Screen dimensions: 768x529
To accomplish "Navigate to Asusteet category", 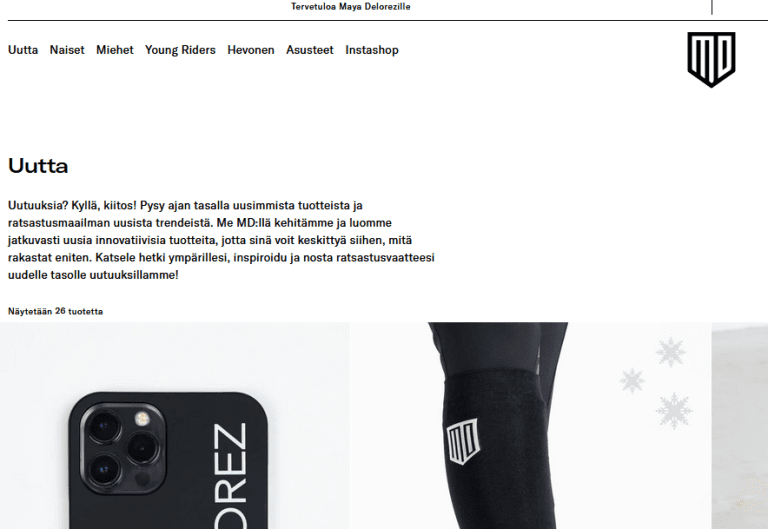I will (310, 50).
